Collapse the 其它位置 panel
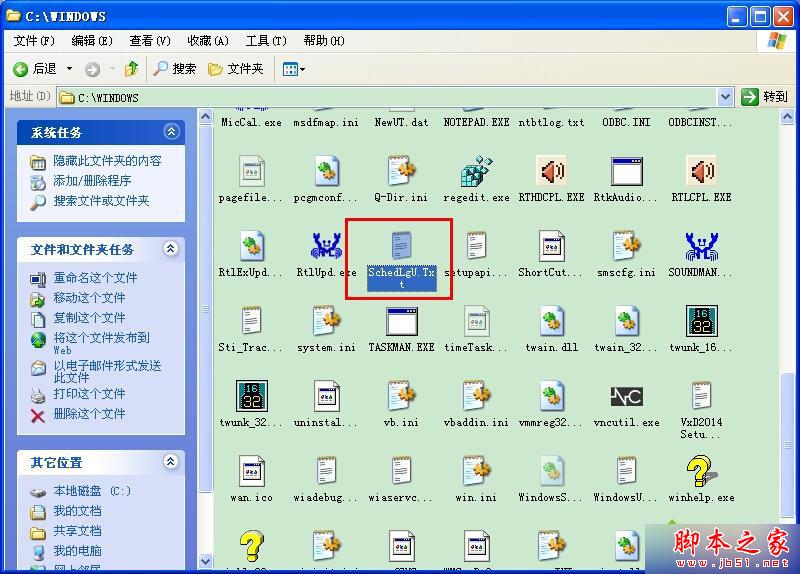 point(171,463)
